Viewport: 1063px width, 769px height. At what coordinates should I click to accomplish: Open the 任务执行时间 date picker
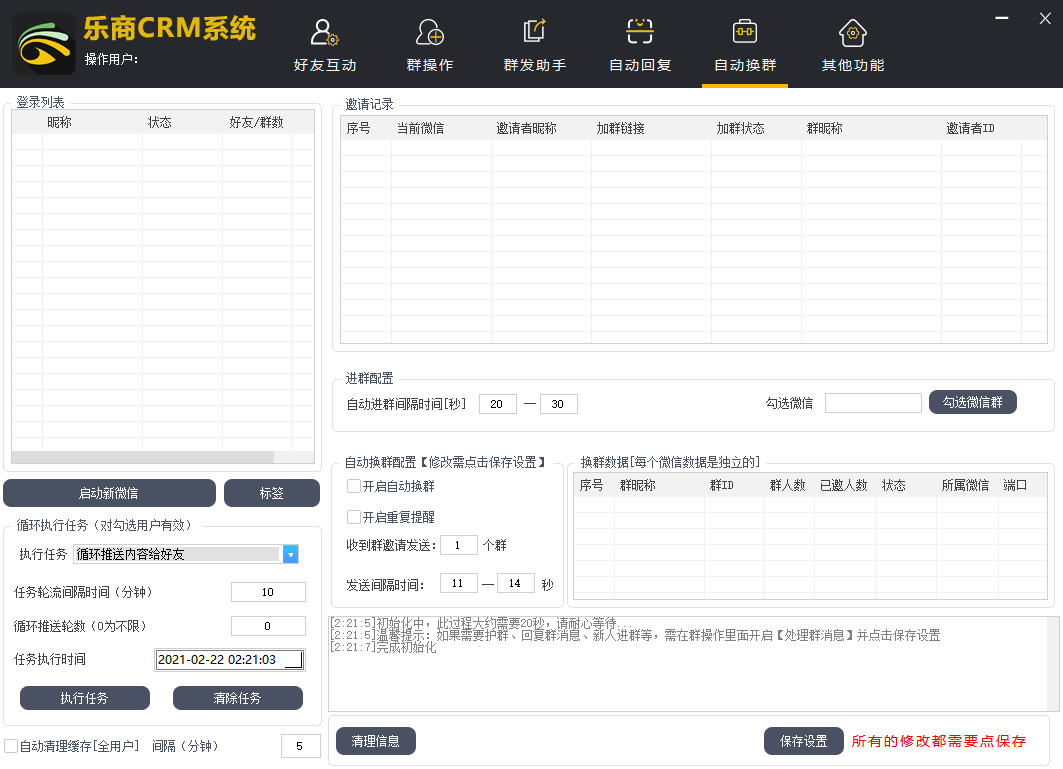point(230,660)
